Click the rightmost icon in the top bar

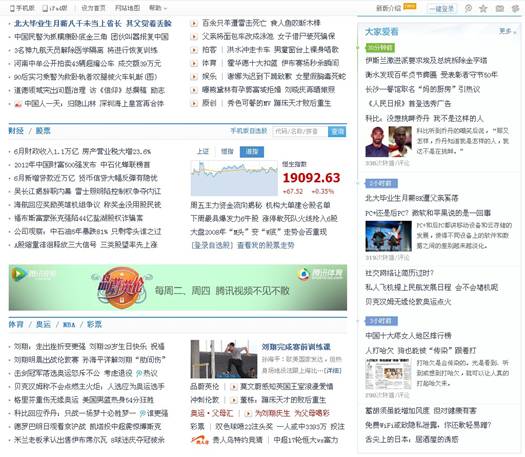[x=516, y=8]
